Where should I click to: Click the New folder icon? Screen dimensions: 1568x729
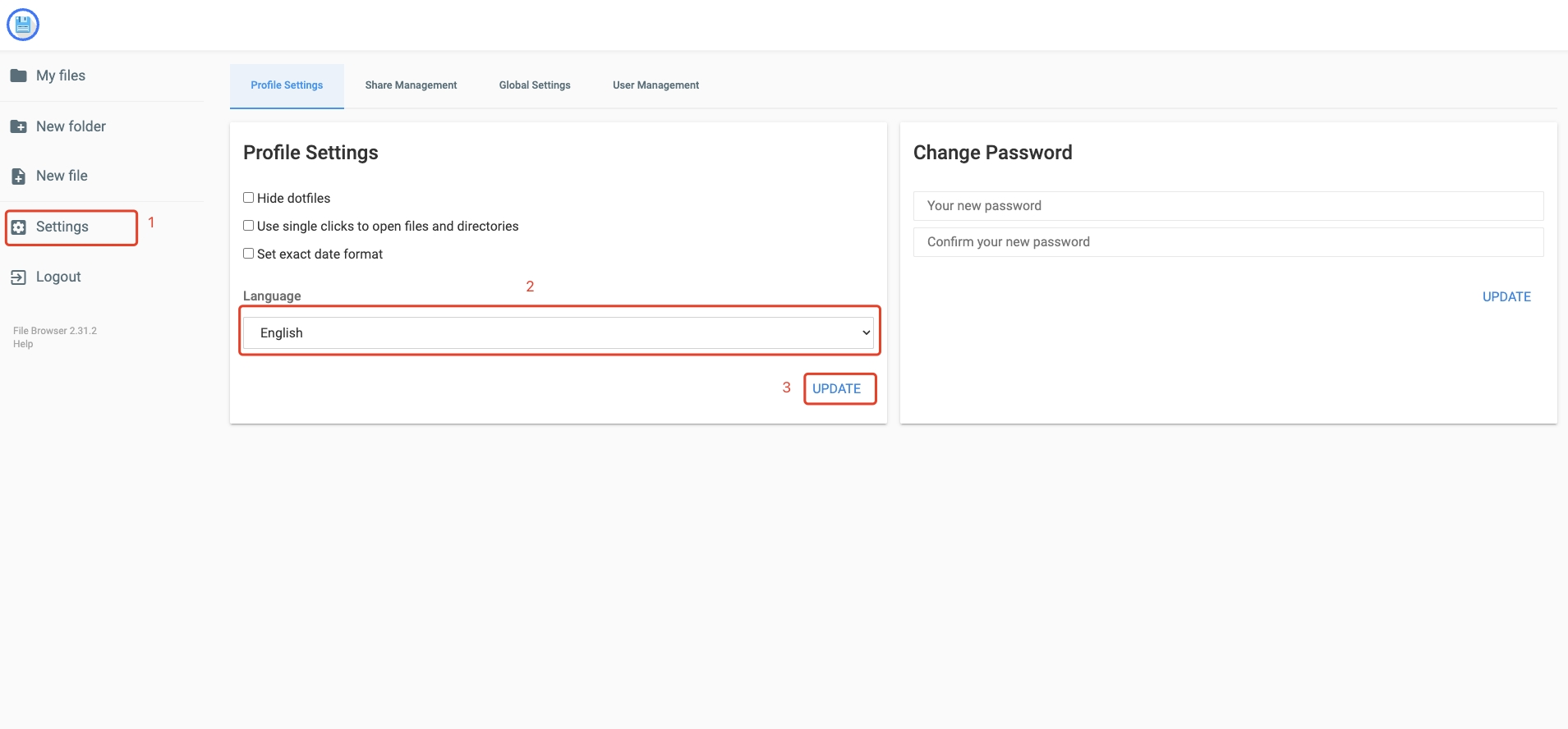pyautogui.click(x=18, y=126)
